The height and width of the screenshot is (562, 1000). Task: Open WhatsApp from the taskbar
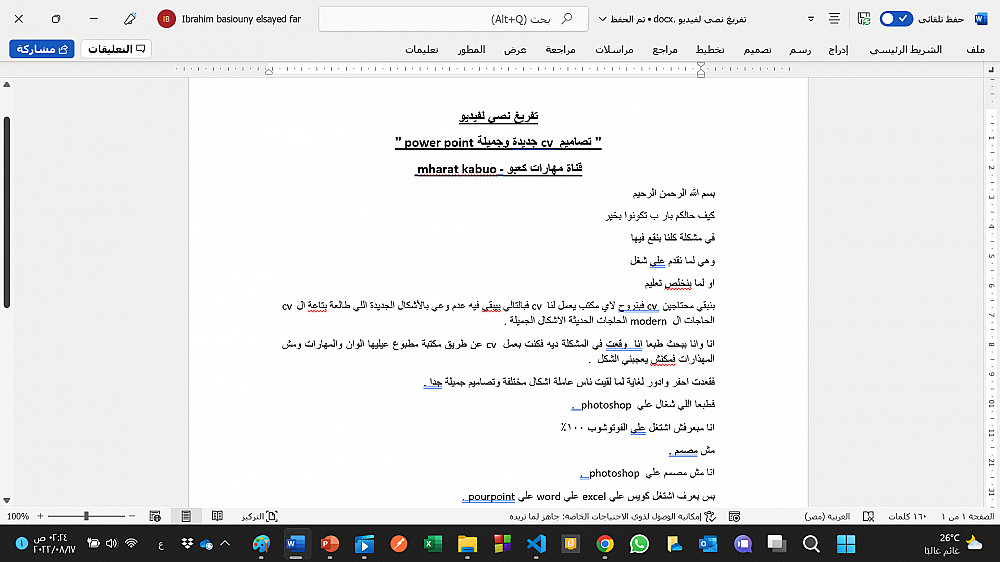click(639, 544)
